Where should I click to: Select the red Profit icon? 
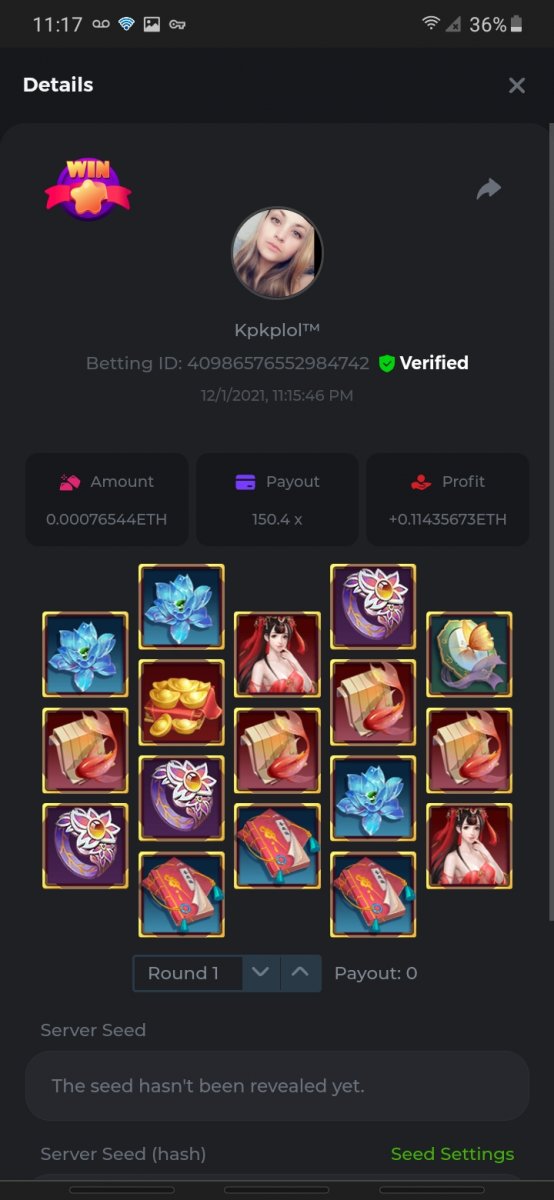[x=421, y=482]
